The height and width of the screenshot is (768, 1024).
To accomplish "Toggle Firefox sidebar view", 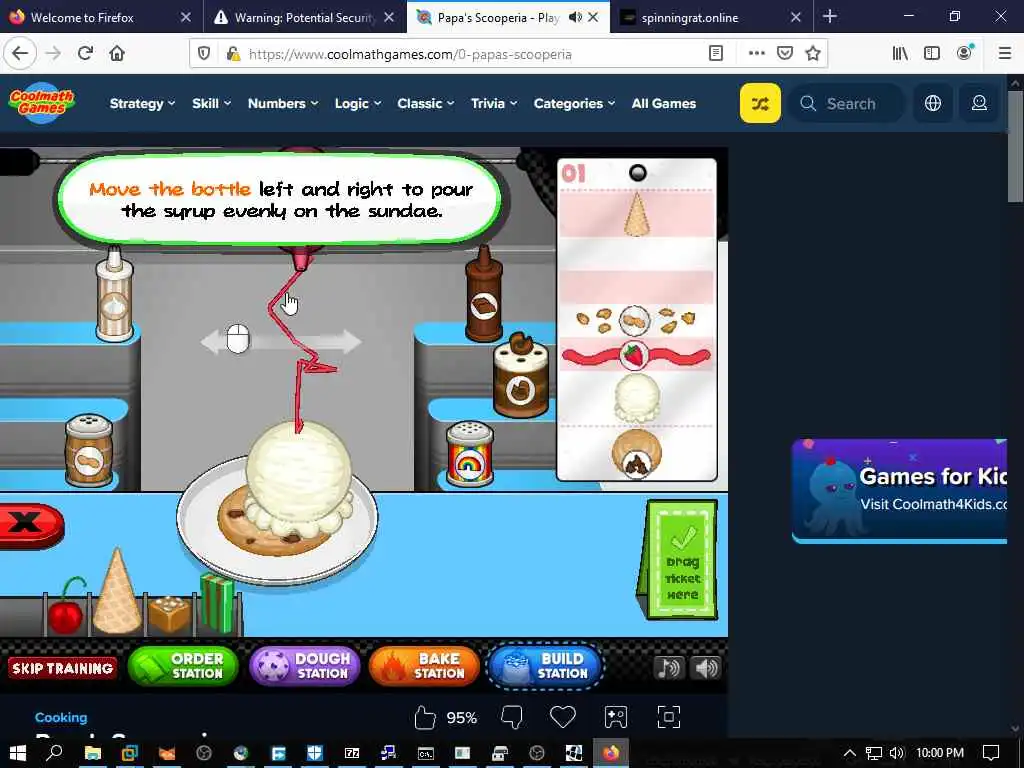I will pyautogui.click(x=932, y=53).
